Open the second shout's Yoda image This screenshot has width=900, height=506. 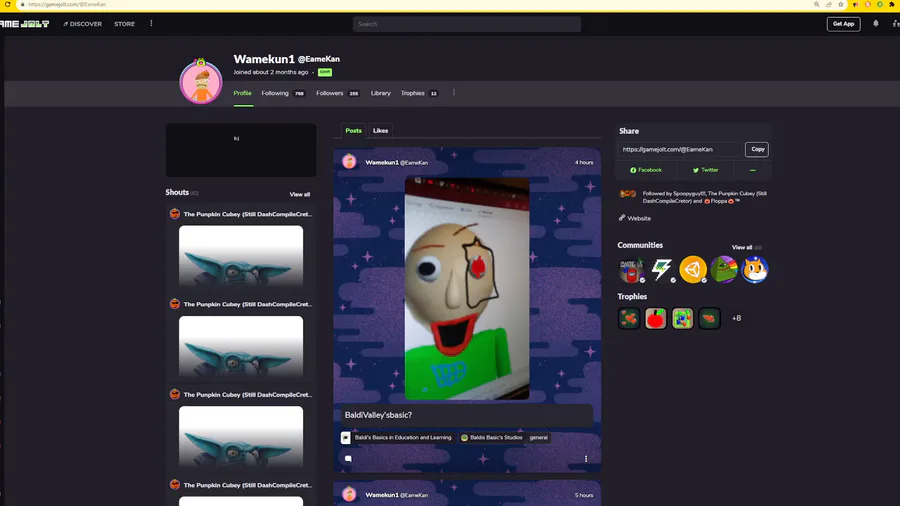click(x=241, y=346)
